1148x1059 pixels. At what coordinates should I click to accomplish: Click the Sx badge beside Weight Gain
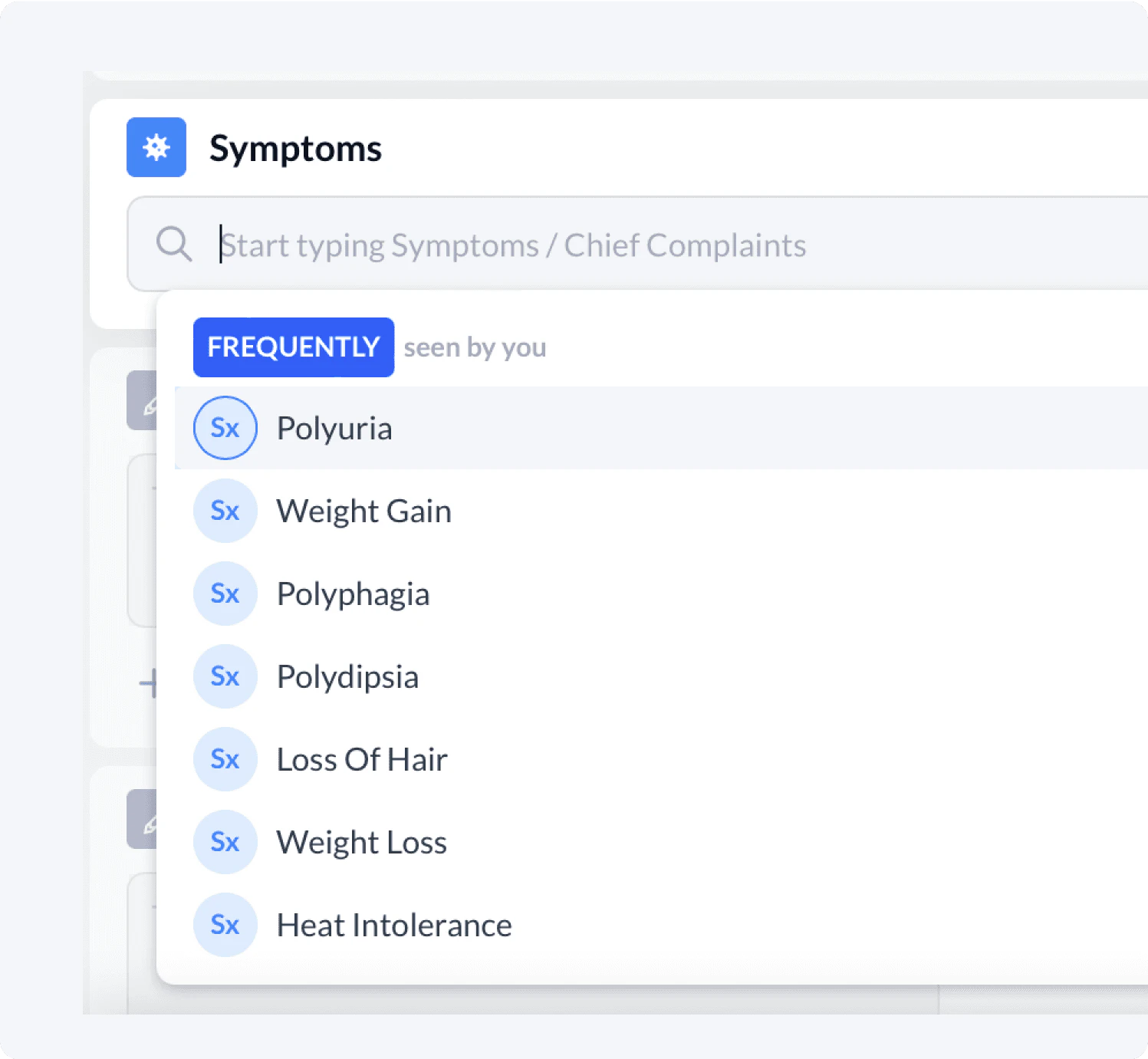coord(225,510)
